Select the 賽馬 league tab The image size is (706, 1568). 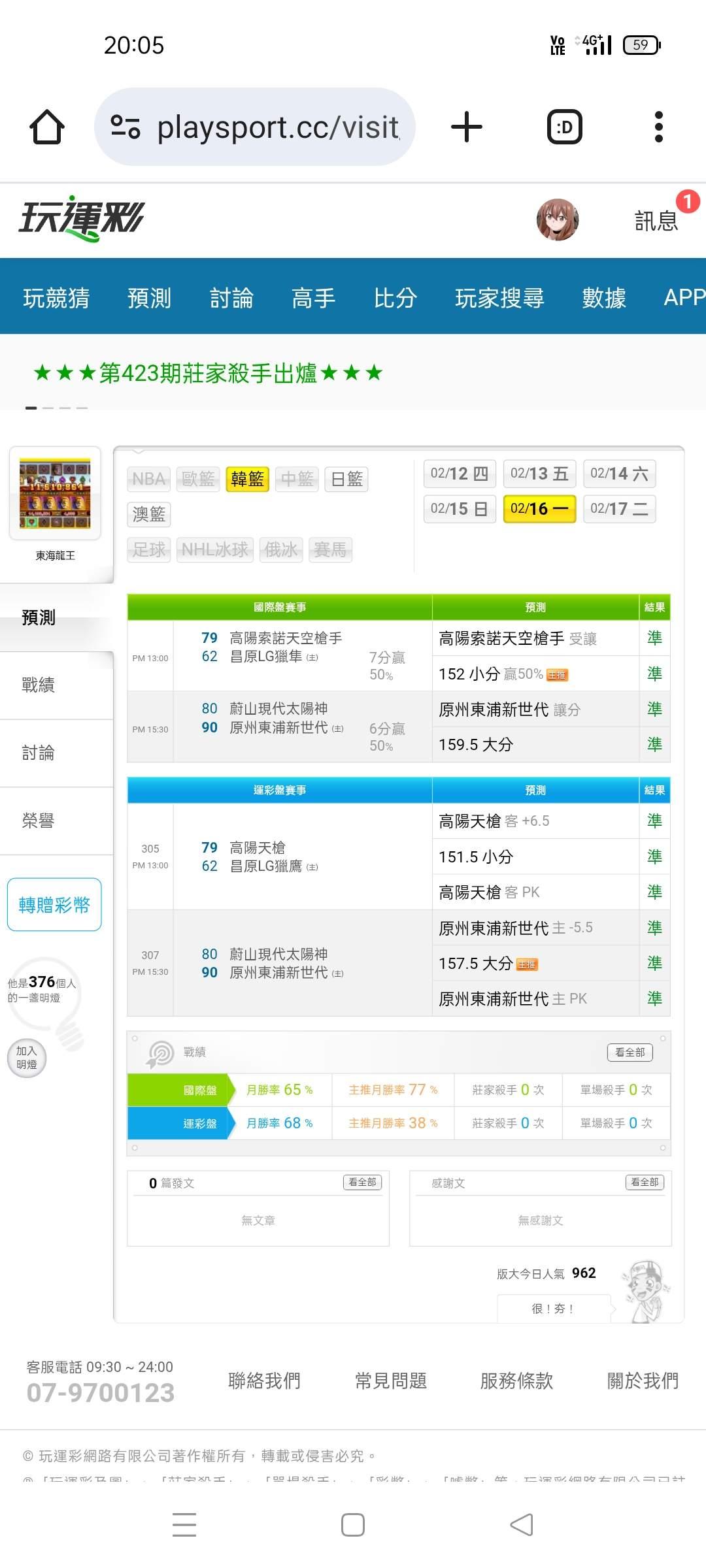pyautogui.click(x=330, y=549)
